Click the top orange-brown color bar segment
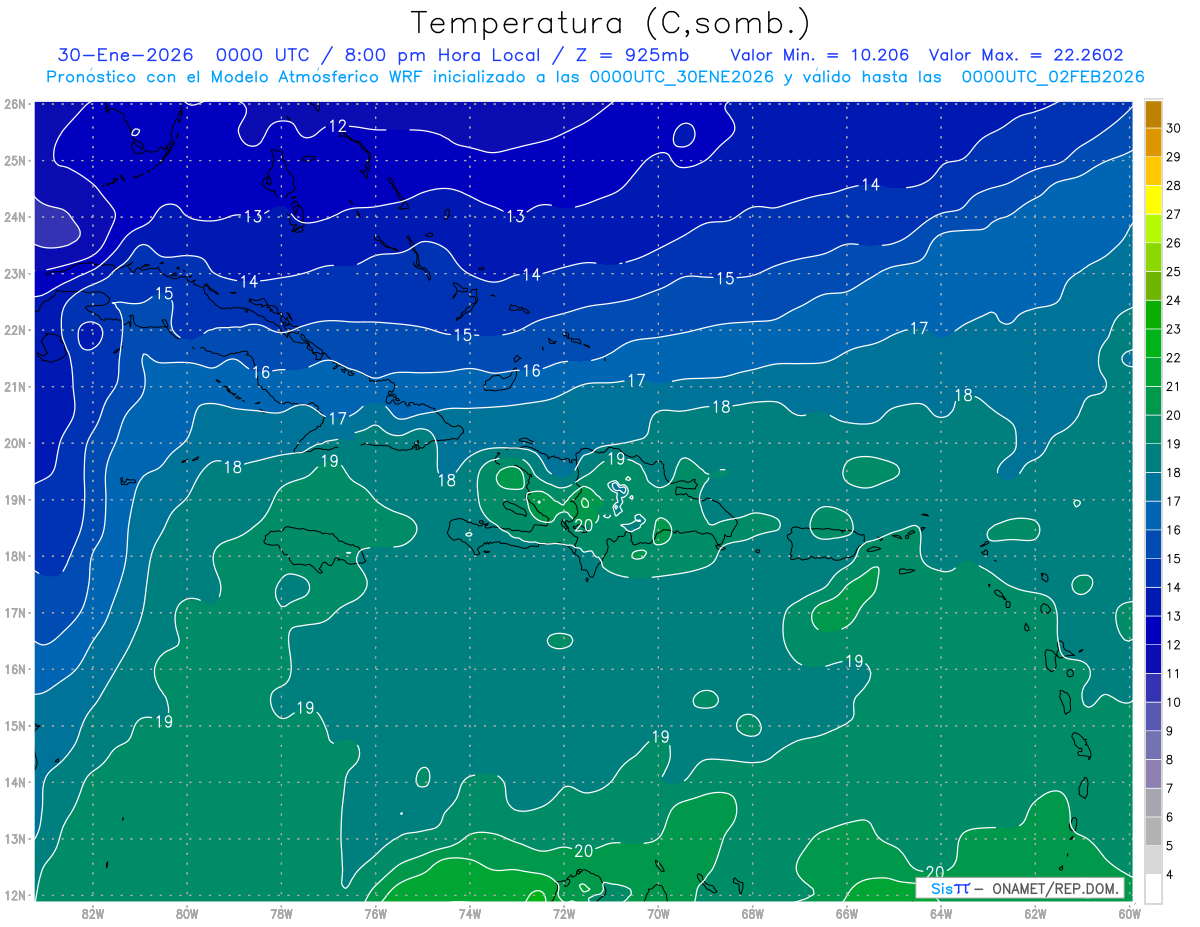The height and width of the screenshot is (927, 1200). (1153, 113)
